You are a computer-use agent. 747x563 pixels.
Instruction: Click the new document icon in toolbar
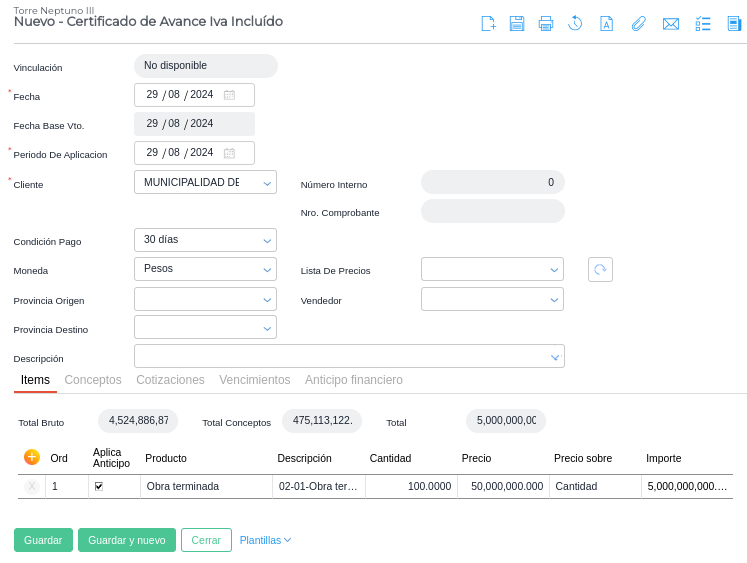pyautogui.click(x=488, y=23)
